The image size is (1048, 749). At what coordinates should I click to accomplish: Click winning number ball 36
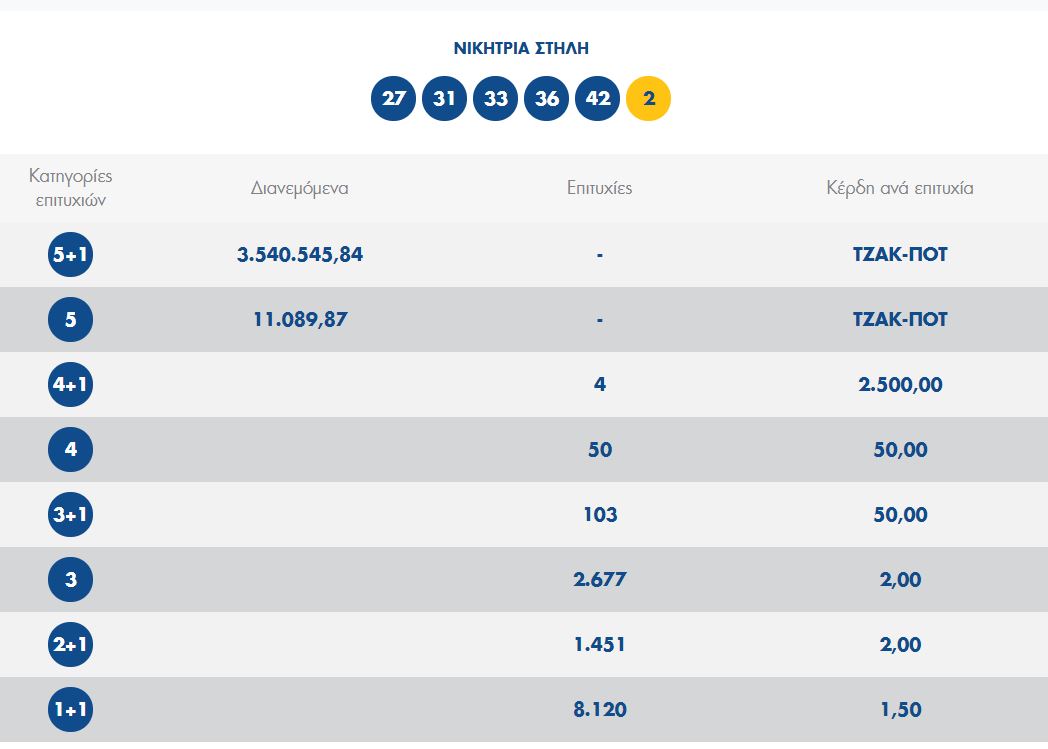tap(546, 99)
